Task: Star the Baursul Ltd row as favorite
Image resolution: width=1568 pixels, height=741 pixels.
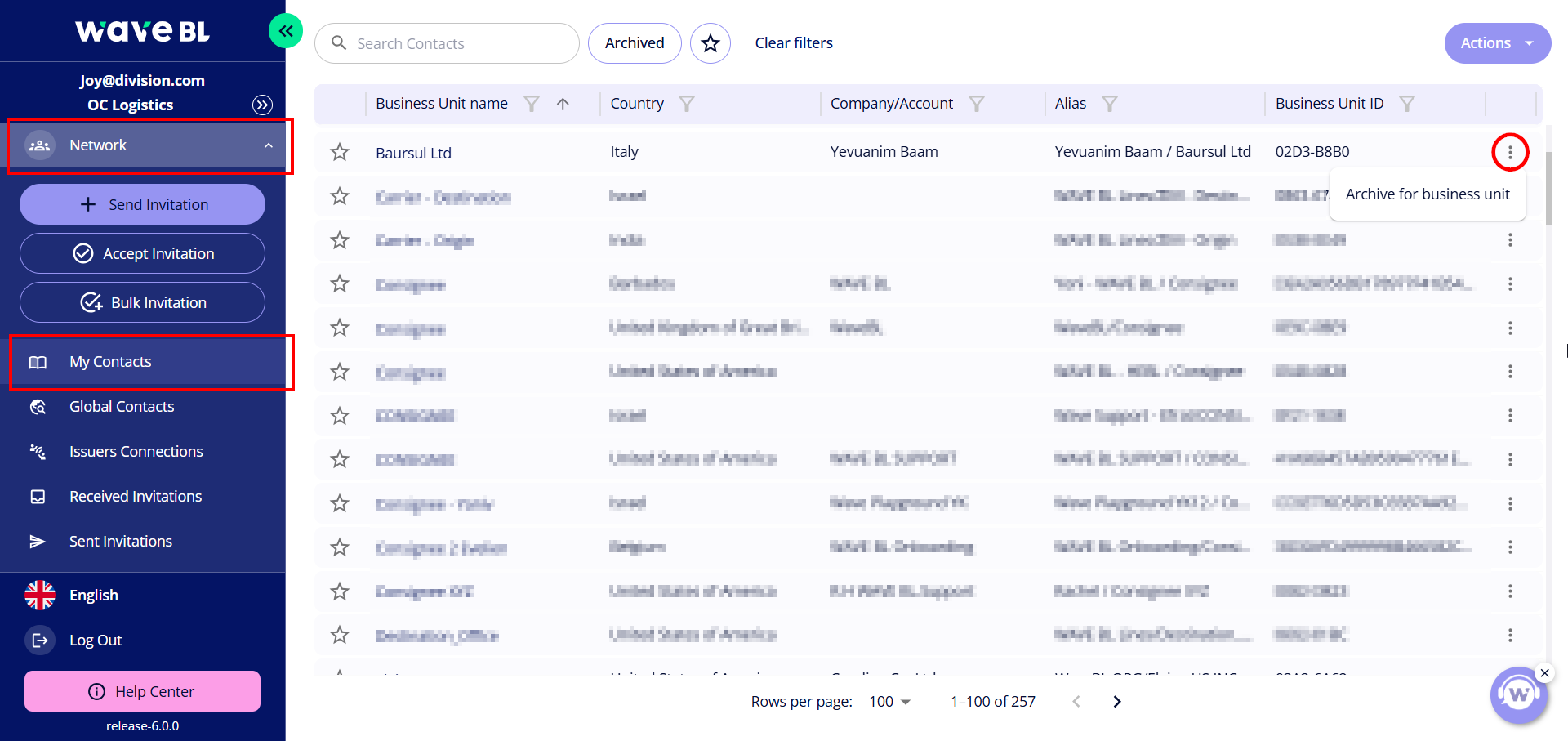Action: pos(340,152)
